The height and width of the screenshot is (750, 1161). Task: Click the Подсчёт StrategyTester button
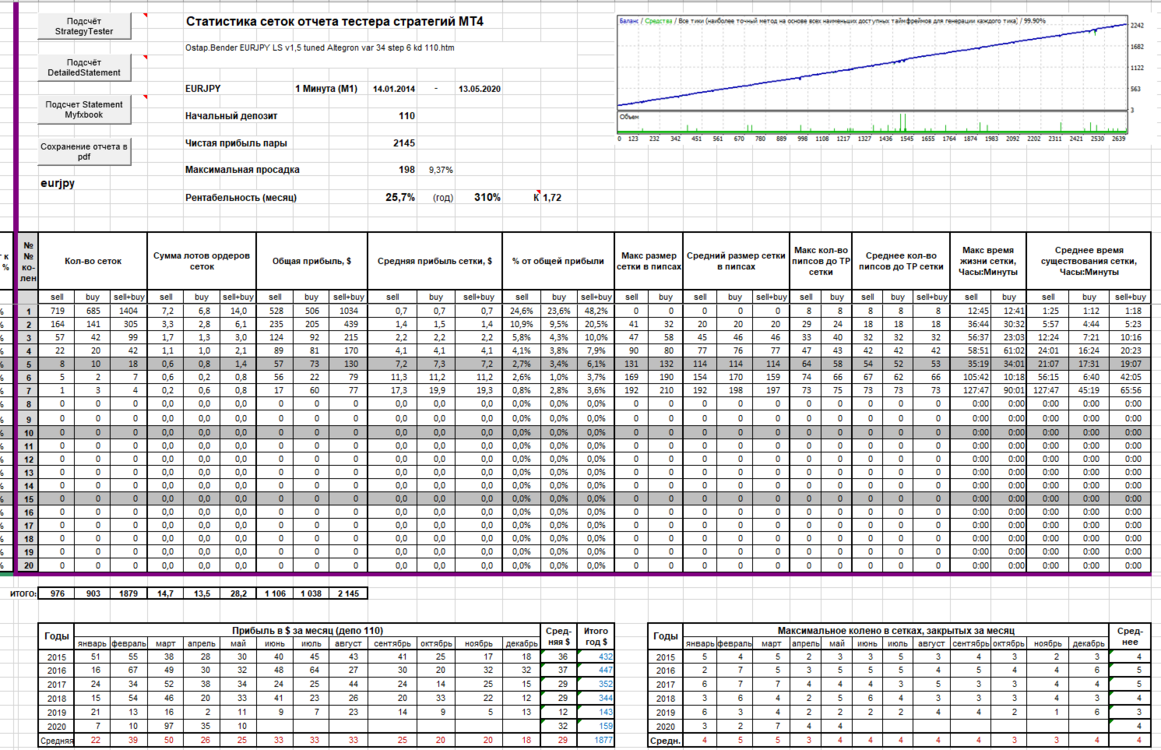click(x=84, y=27)
